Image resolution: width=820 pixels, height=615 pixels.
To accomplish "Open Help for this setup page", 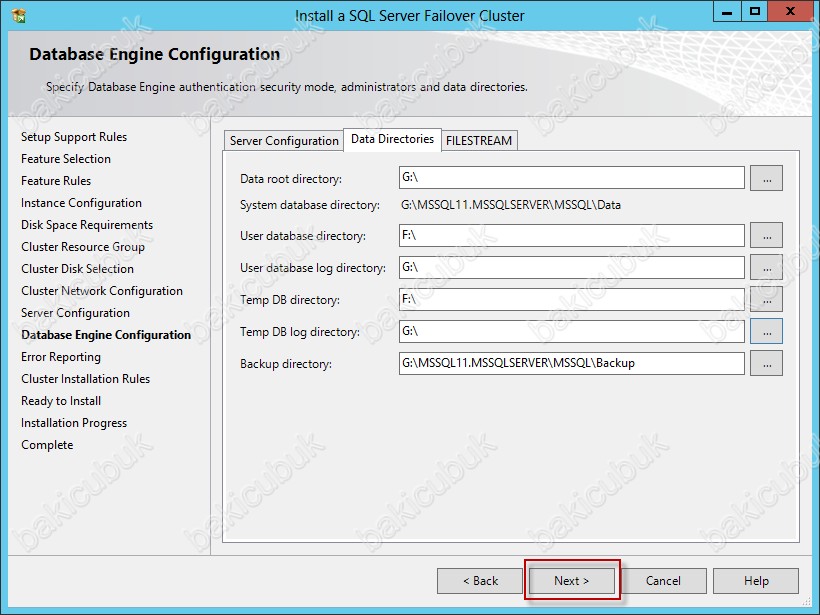I will click(x=756, y=581).
